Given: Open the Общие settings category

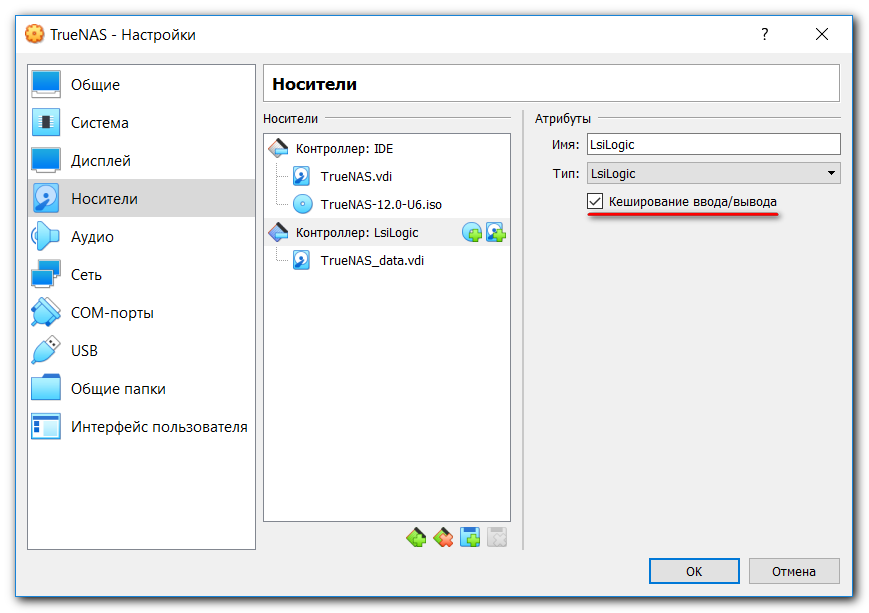Looking at the screenshot, I should [x=141, y=85].
